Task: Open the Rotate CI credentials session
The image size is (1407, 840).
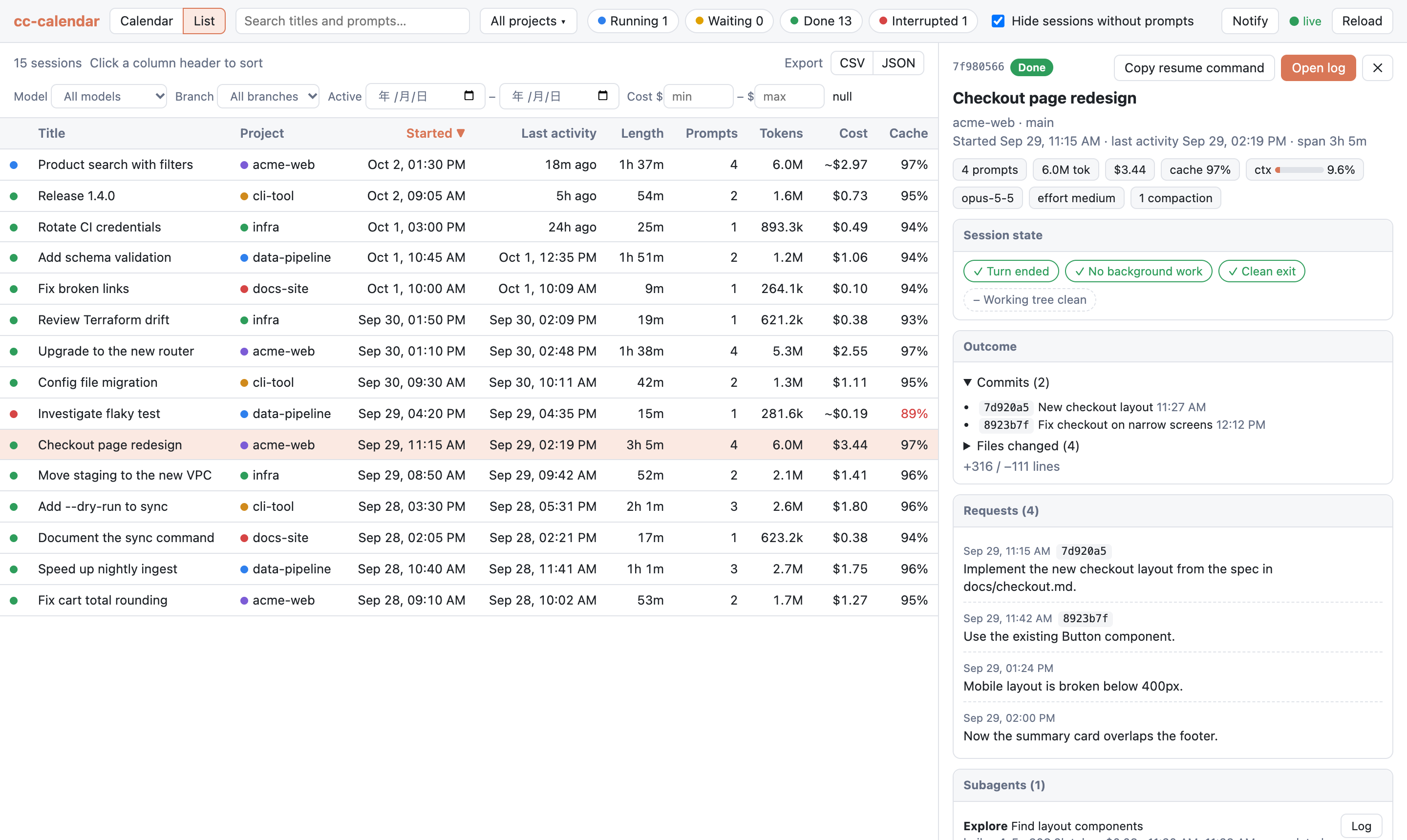Action: (x=469, y=227)
